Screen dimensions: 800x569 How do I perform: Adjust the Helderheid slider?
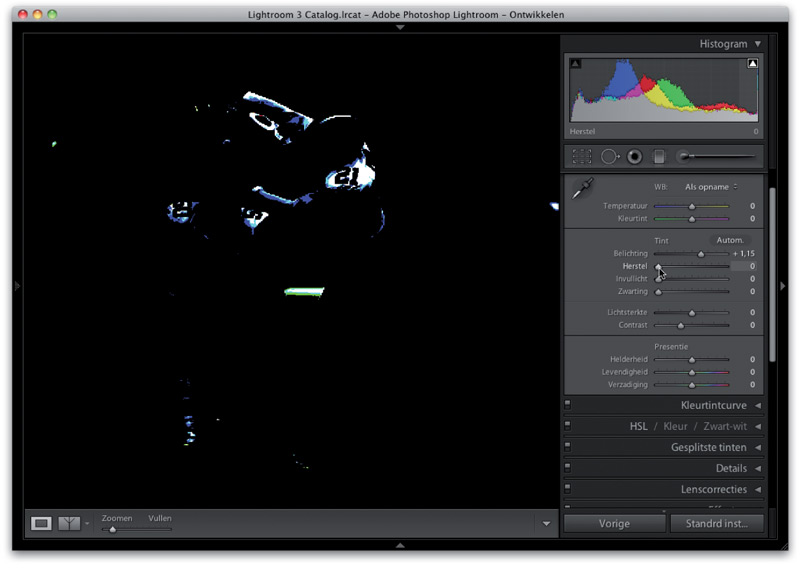(x=692, y=359)
